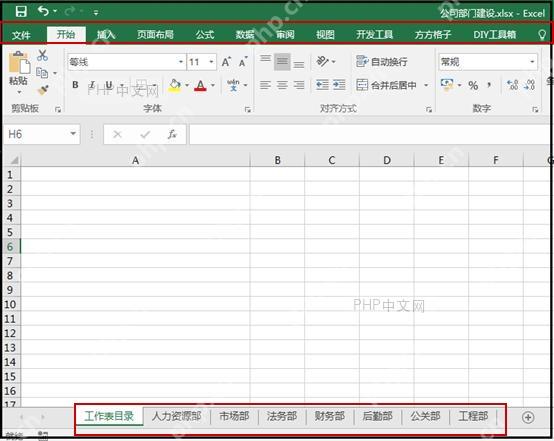
Task: Toggle 自动换行 wrap text
Action: 382,62
